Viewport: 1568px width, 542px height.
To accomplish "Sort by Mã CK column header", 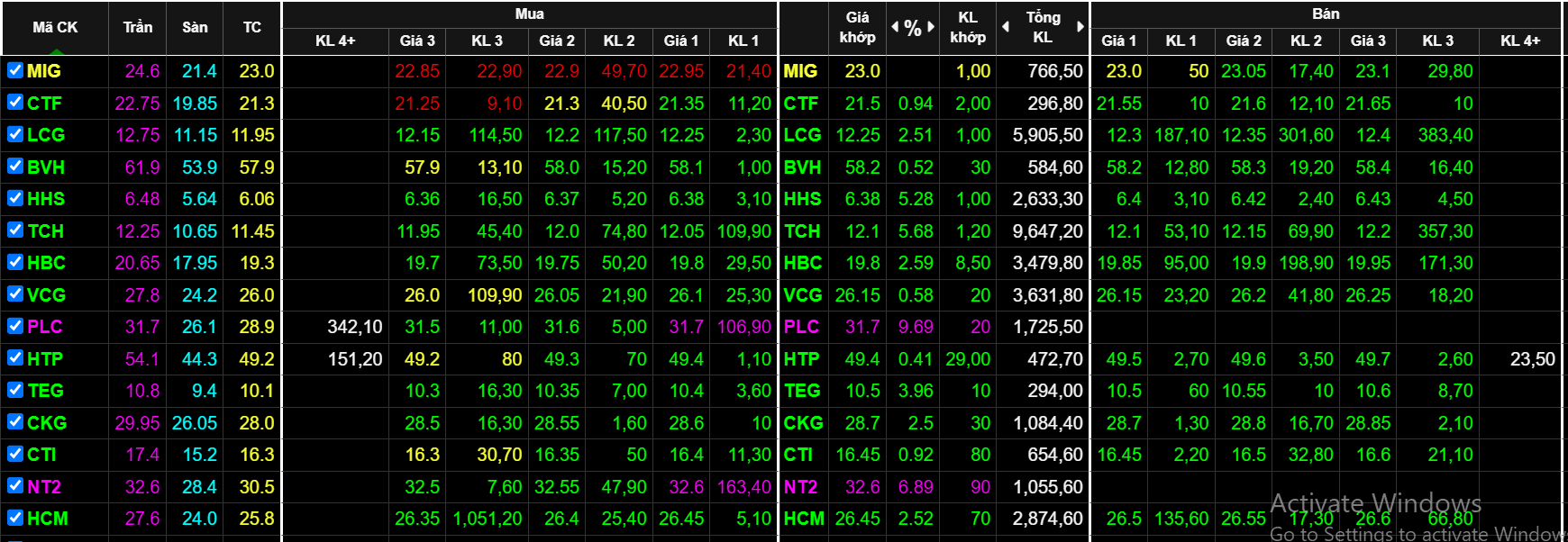I will tap(55, 27).
